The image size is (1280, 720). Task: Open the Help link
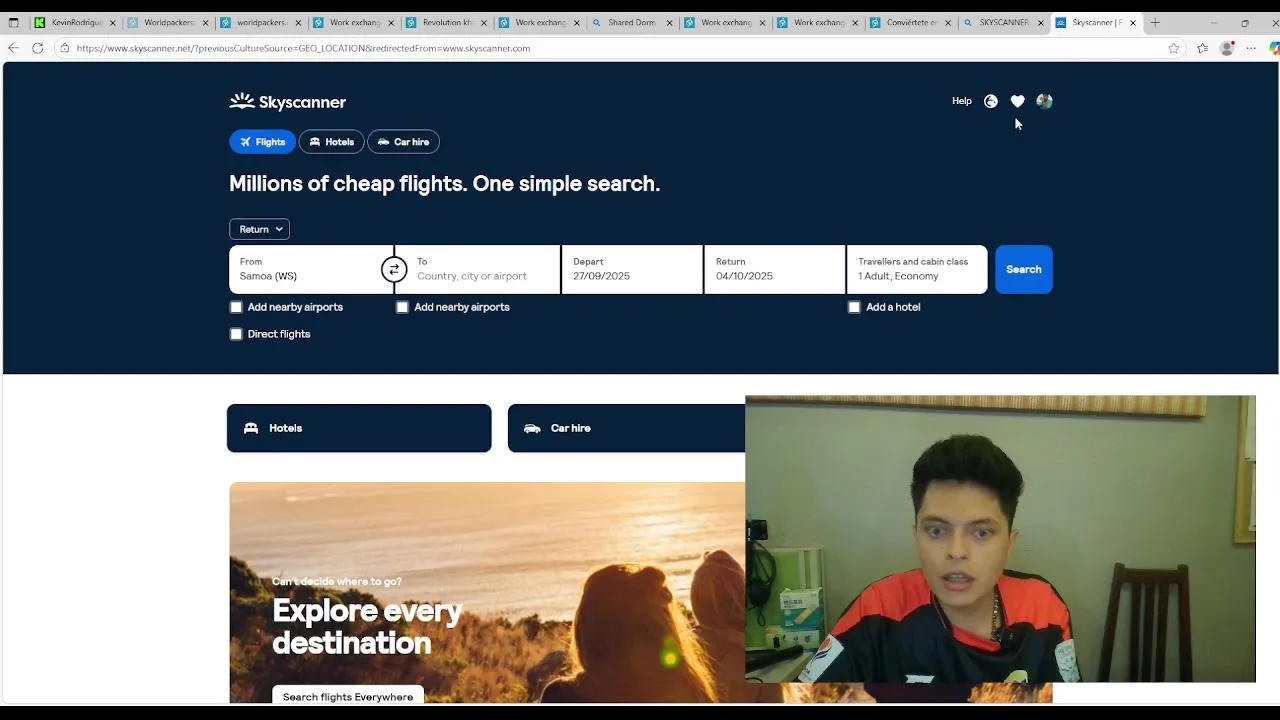click(x=962, y=101)
